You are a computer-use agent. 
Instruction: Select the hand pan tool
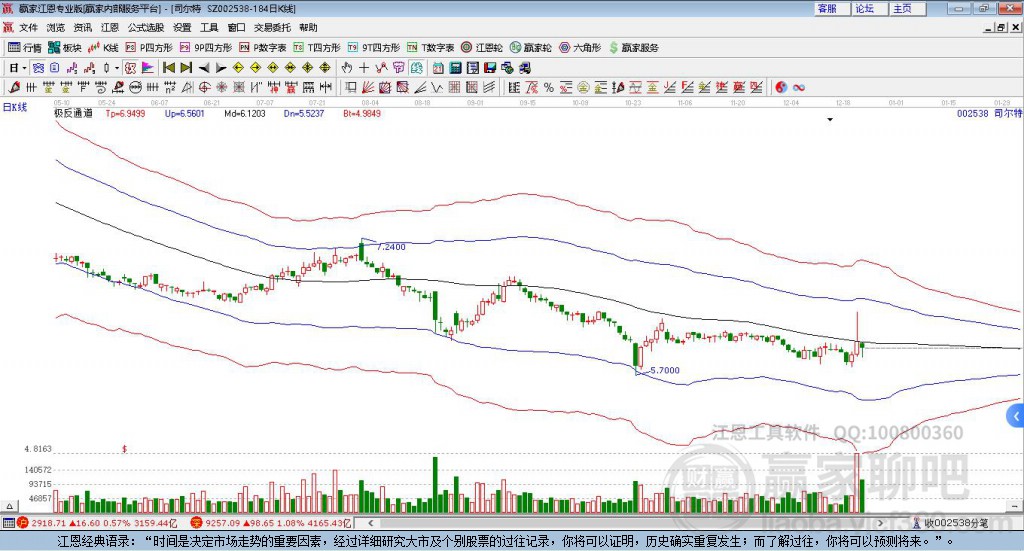tap(347, 68)
